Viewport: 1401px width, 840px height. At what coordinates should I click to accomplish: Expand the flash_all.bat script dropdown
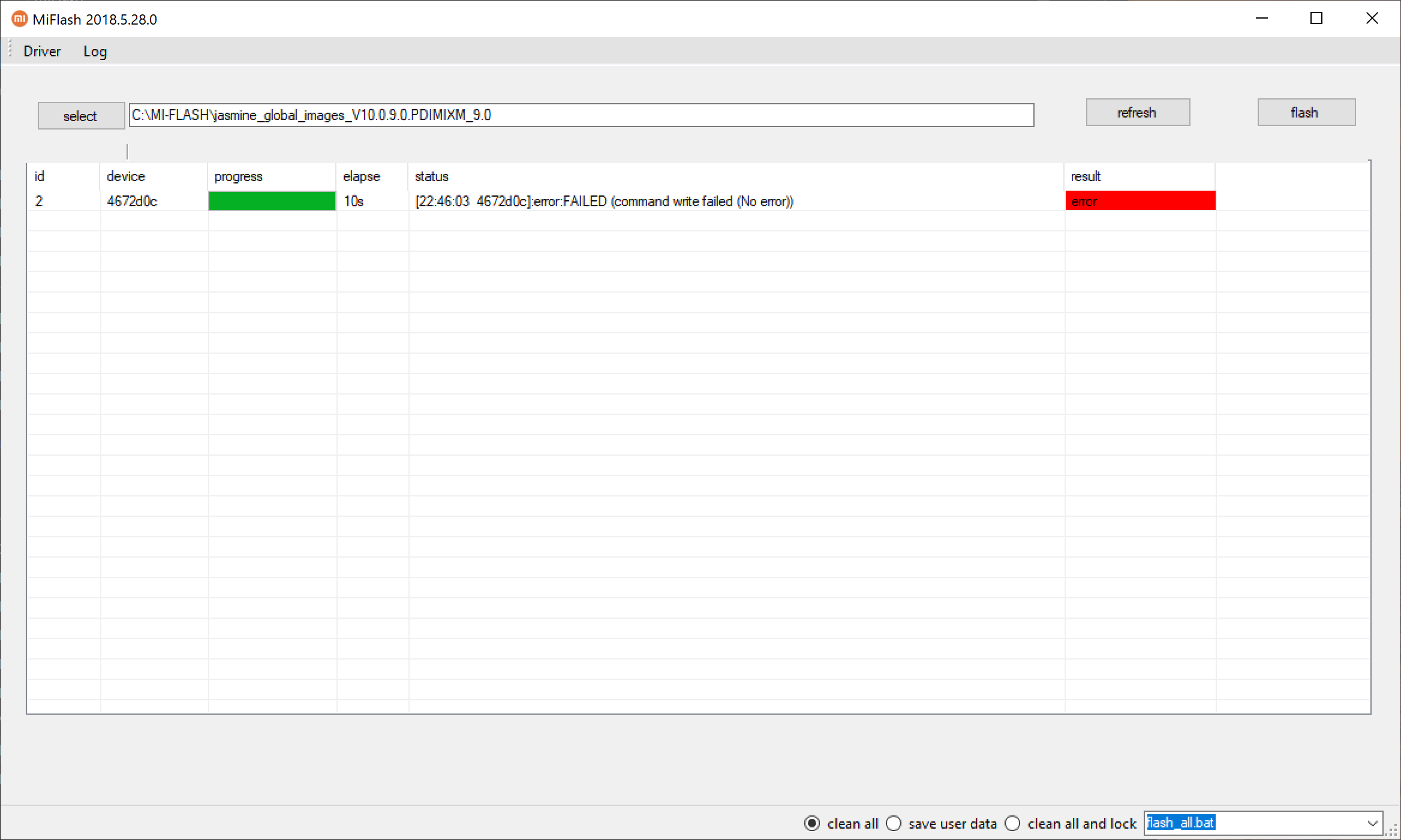pyautogui.click(x=1372, y=823)
